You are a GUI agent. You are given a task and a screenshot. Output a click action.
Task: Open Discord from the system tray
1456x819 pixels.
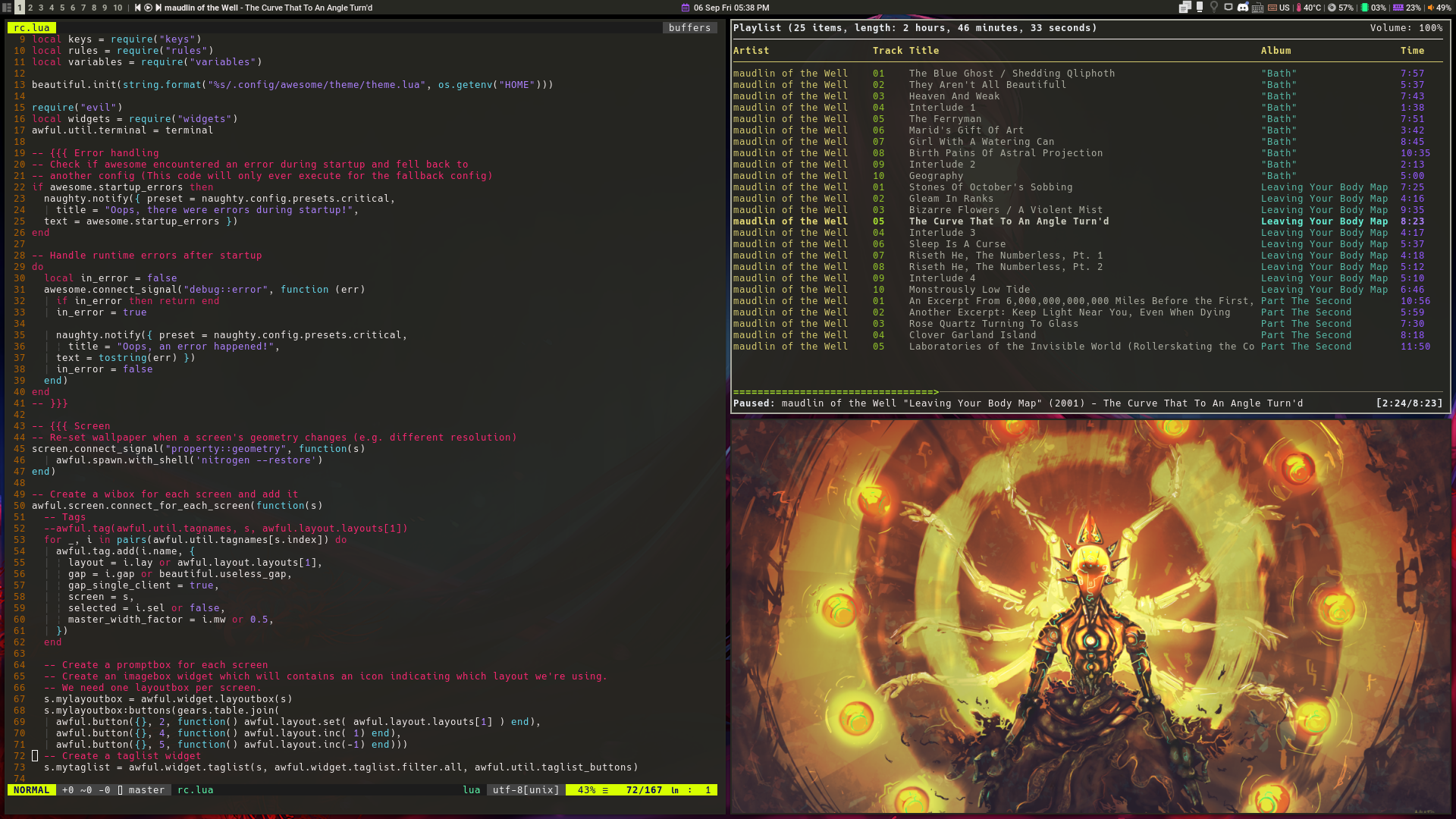click(x=1243, y=8)
